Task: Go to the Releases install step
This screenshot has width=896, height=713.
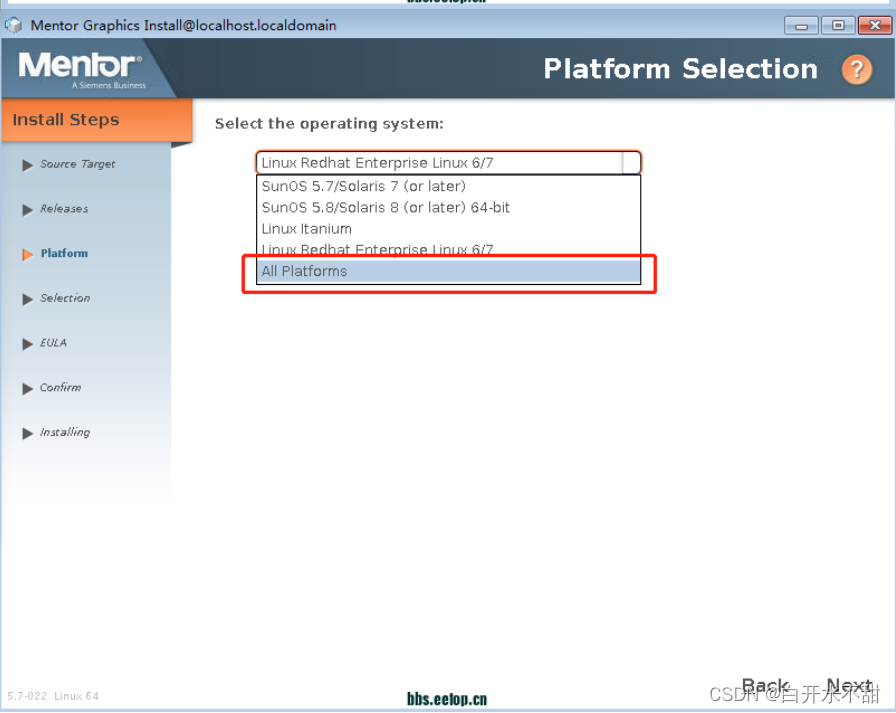Action: tap(64, 209)
